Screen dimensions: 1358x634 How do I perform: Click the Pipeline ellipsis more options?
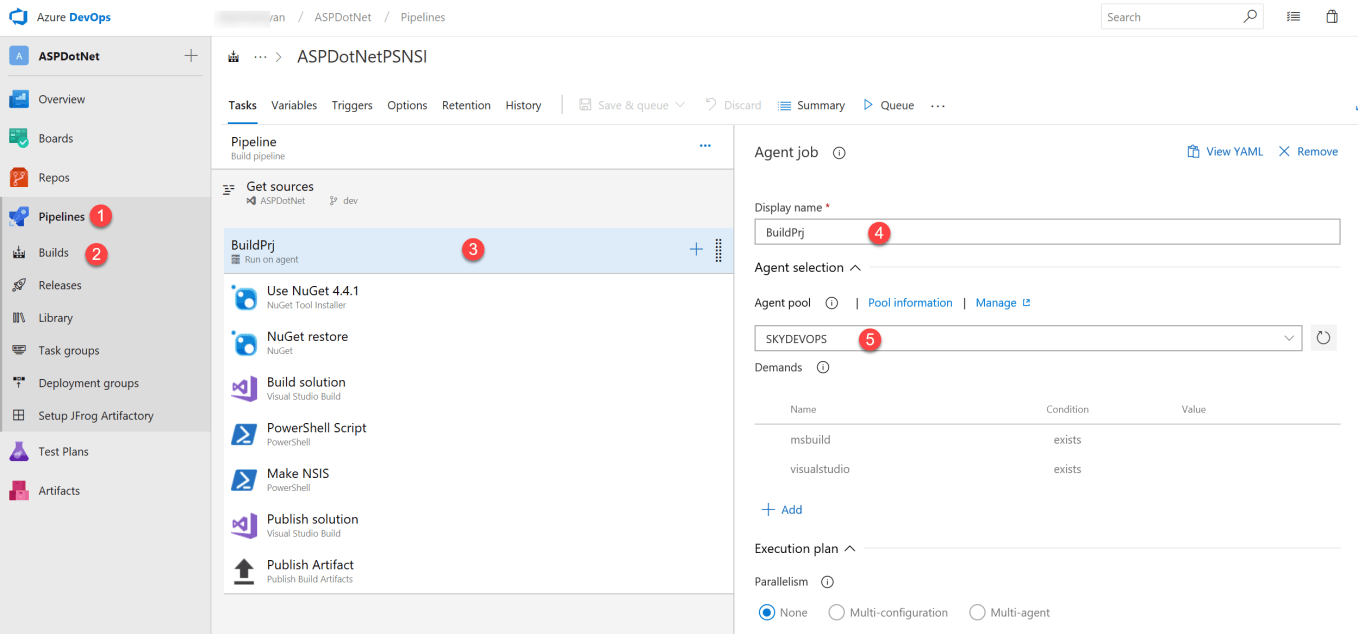coord(705,146)
